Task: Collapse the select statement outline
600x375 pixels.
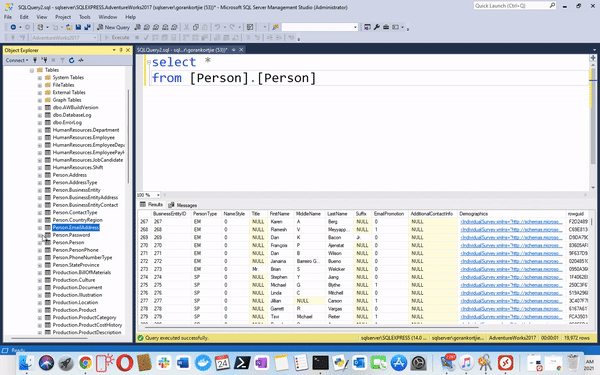Action: 149,62
